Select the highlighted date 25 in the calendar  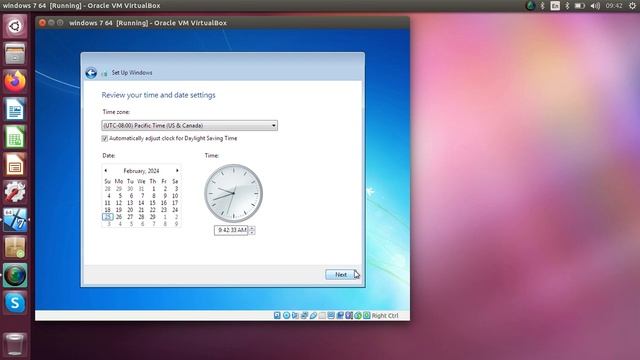pos(108,217)
